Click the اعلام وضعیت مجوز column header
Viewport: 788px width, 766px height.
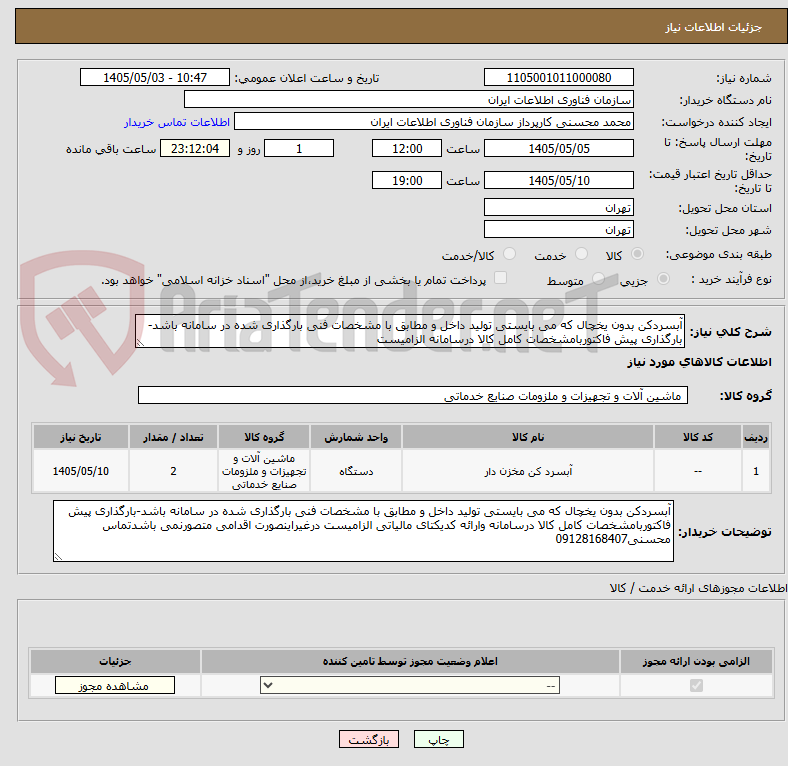pyautogui.click(x=410, y=661)
